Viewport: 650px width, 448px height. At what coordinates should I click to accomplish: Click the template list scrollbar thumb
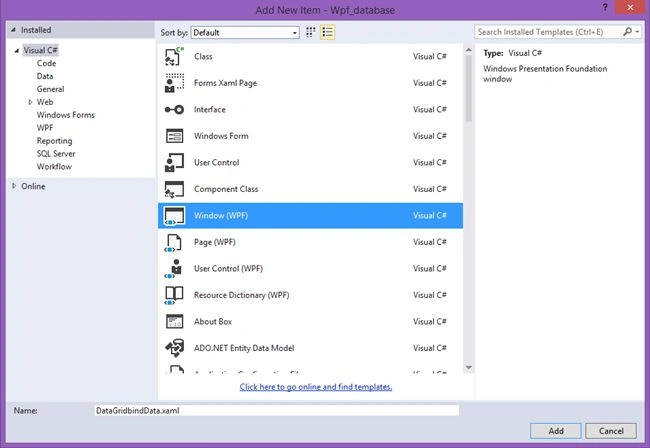[x=468, y=88]
